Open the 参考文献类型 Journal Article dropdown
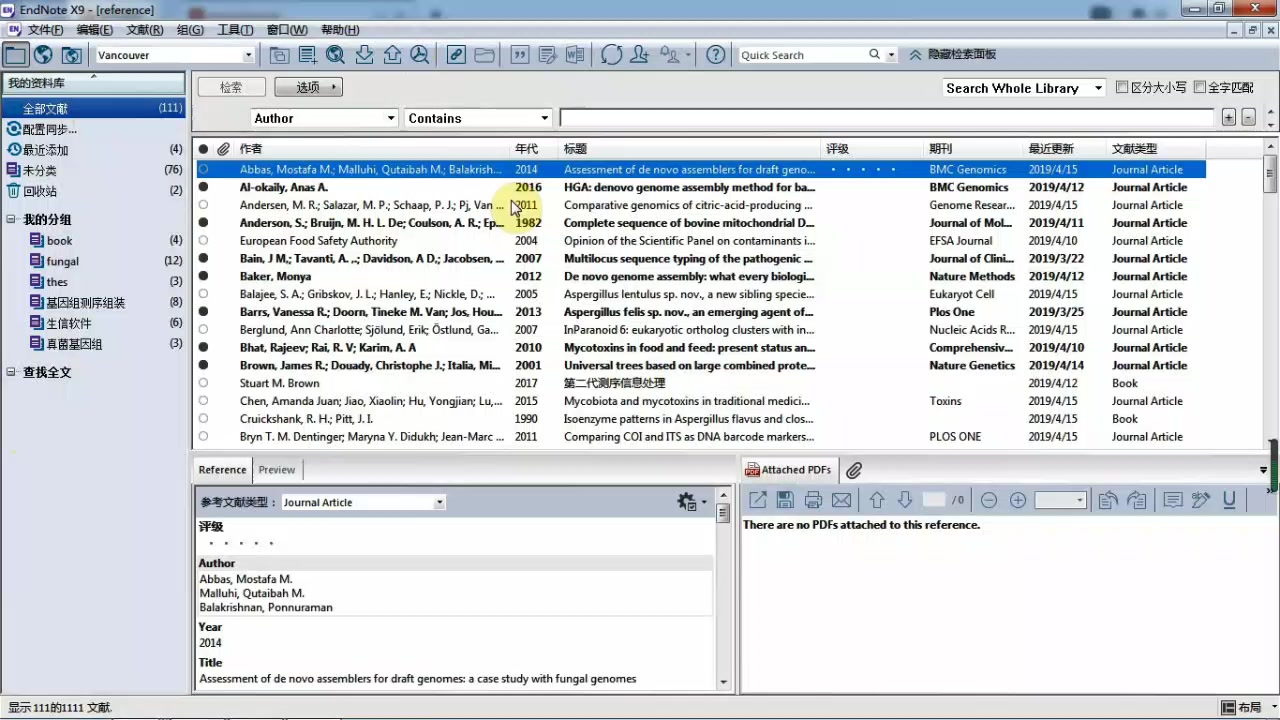The width and height of the screenshot is (1280, 720). (439, 503)
